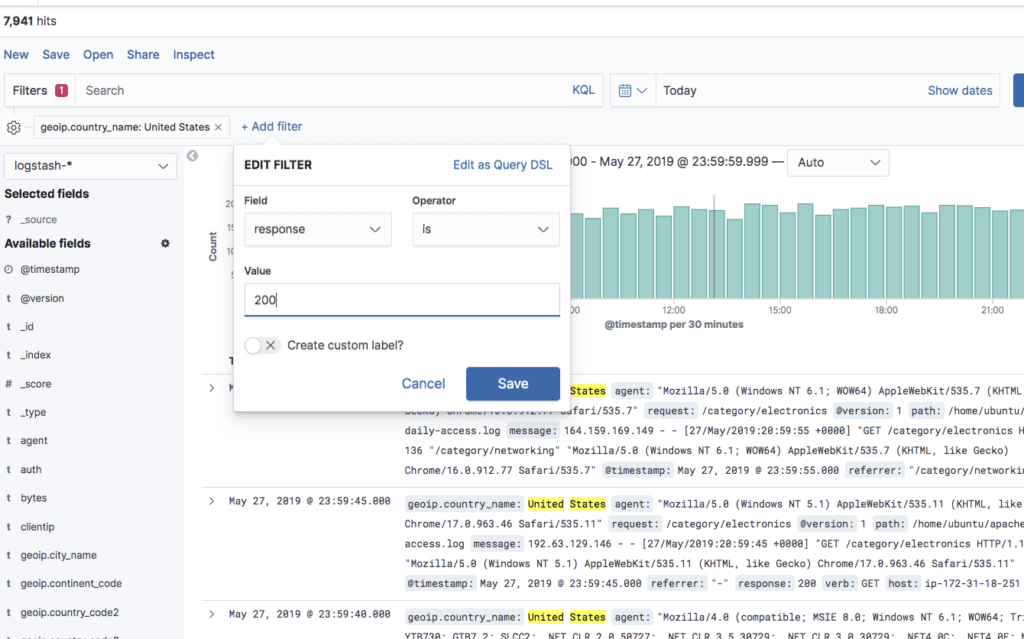Collapse the fields sidebar arrow icon
Screen dimensions: 1024x639
192,156
